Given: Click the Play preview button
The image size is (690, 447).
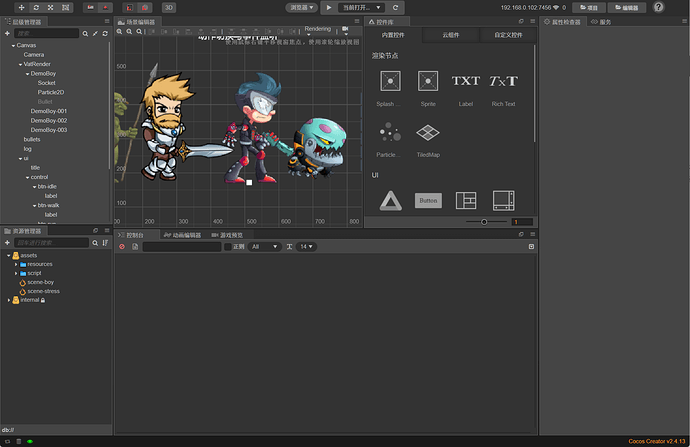Looking at the screenshot, I should [x=329, y=7].
